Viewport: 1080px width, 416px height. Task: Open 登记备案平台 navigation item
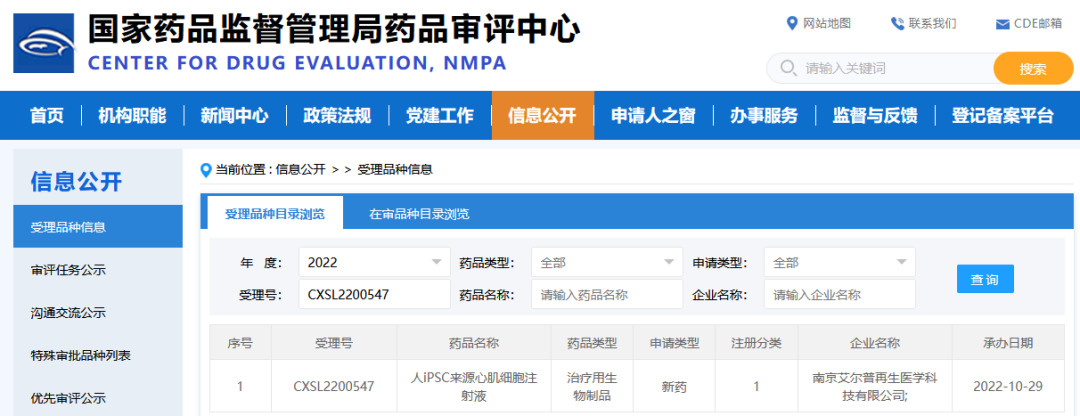point(1003,115)
